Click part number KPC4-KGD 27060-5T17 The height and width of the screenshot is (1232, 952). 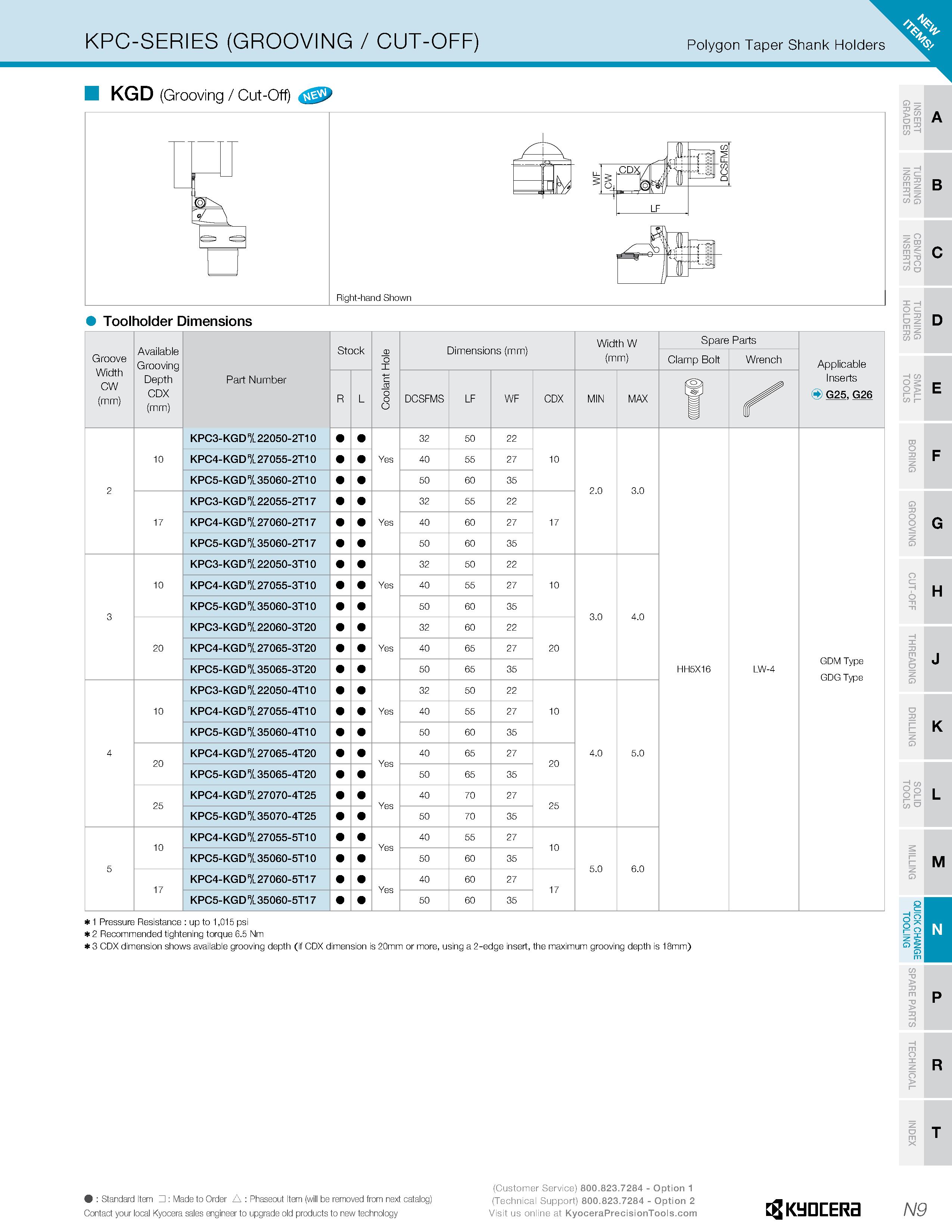(x=253, y=879)
